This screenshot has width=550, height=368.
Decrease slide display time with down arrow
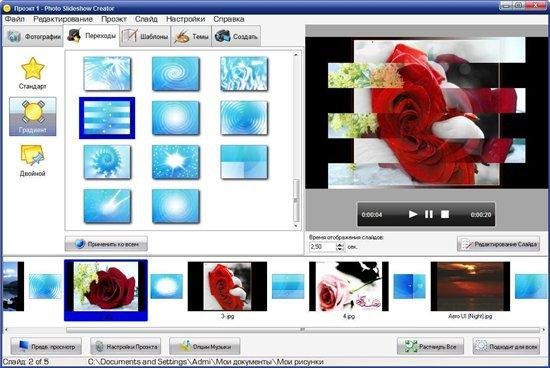[340, 249]
